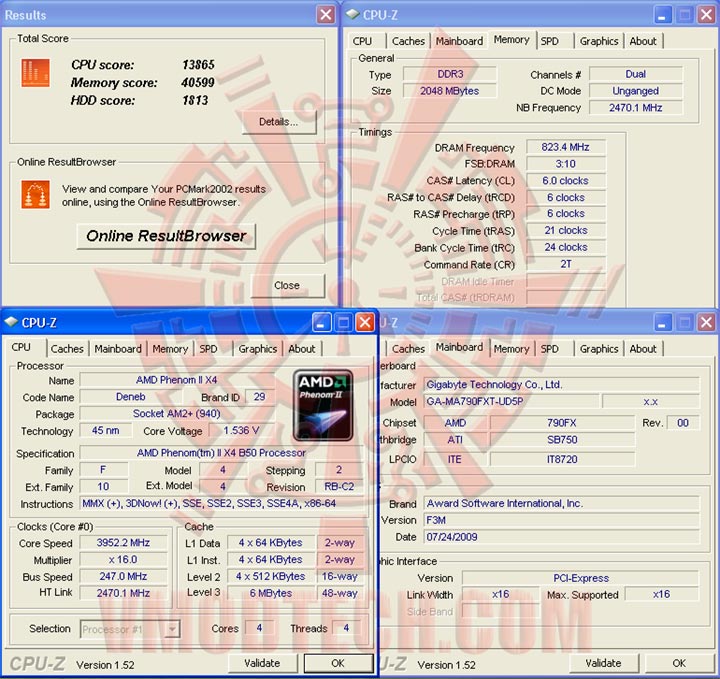Switch to Memory tab in Mainboard window
Viewport: 720px width, 679px height.
pyautogui.click(x=512, y=349)
